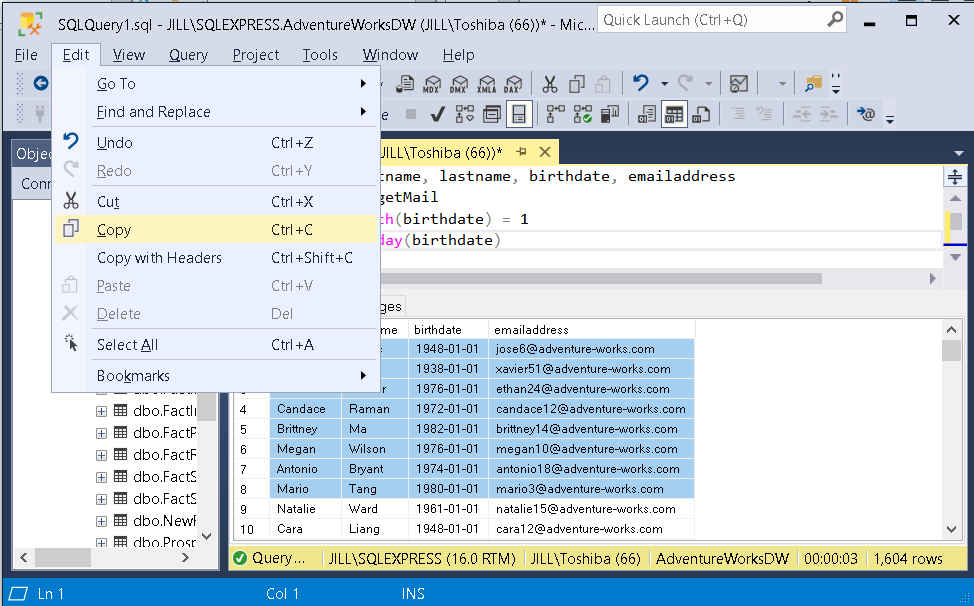Click the scissors Cut icon in toolbar

[x=550, y=83]
